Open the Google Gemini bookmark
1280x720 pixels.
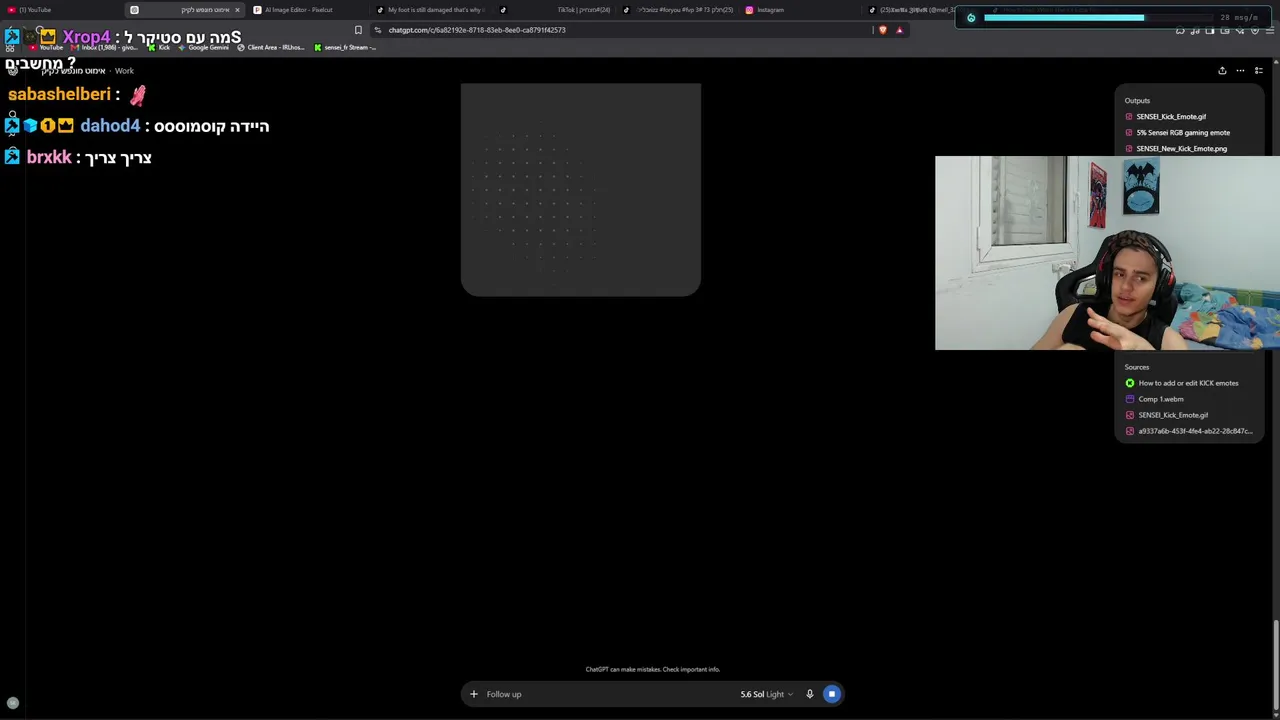tap(204, 47)
